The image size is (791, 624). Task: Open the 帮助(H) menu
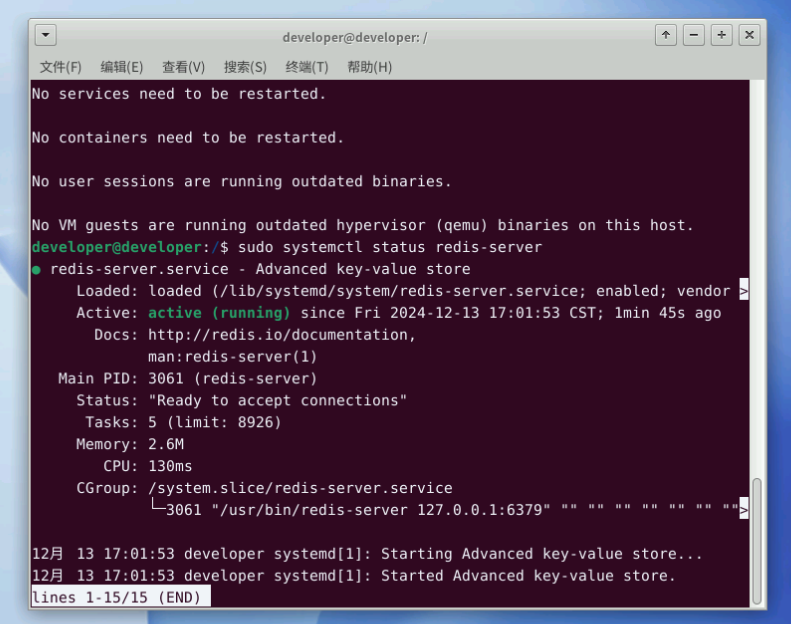pyautogui.click(x=369, y=67)
